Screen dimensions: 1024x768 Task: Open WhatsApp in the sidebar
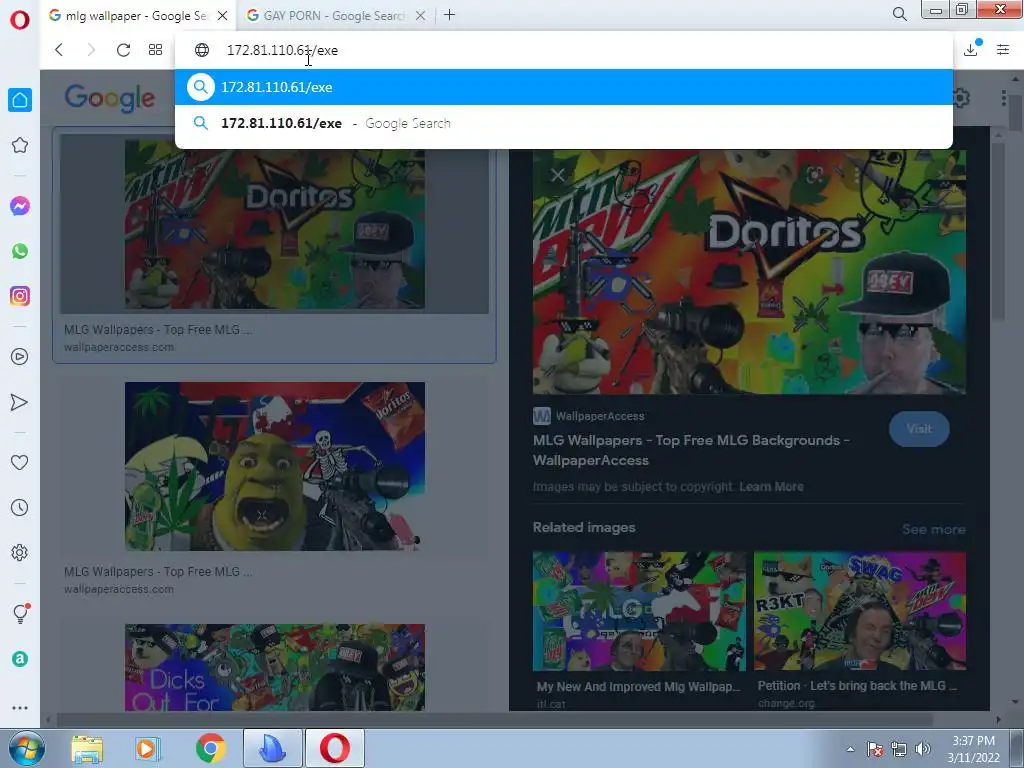click(x=20, y=251)
